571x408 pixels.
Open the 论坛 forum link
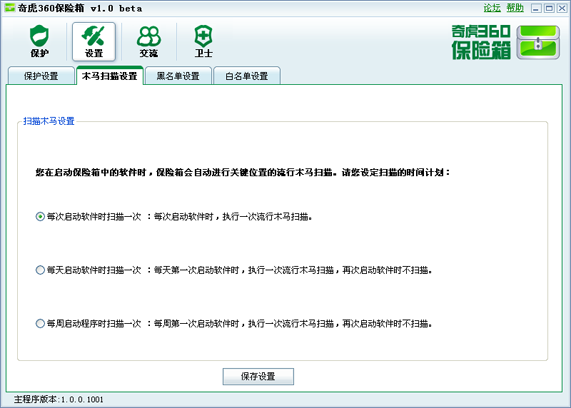point(492,8)
